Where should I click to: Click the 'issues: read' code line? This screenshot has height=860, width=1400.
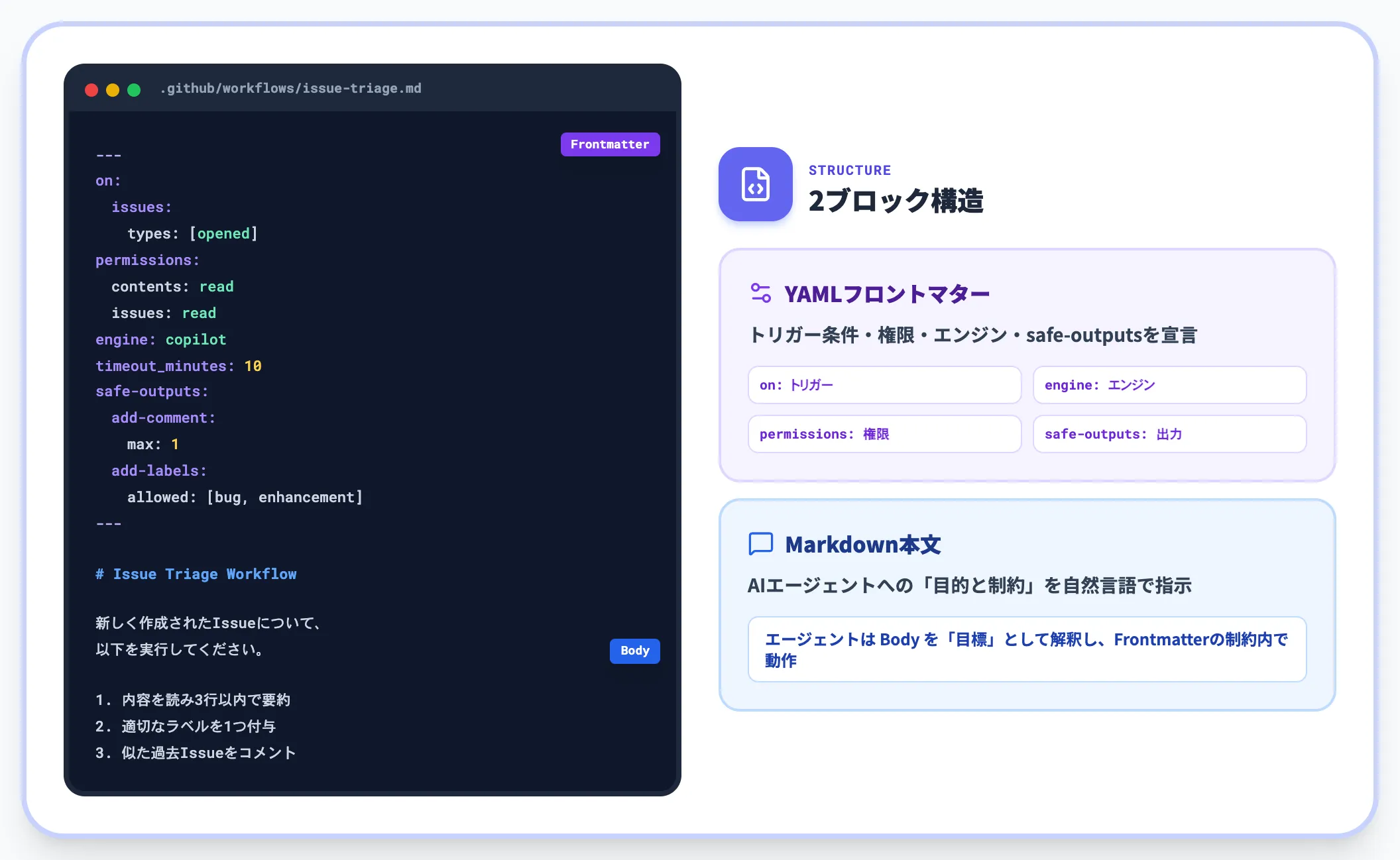(164, 313)
